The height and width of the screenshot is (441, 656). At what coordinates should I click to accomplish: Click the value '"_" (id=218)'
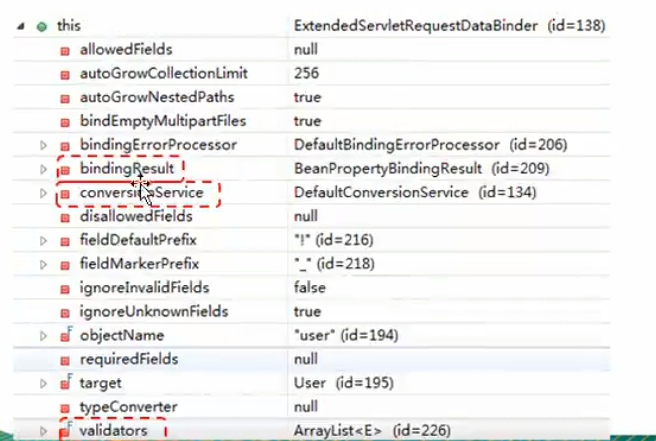point(334,264)
